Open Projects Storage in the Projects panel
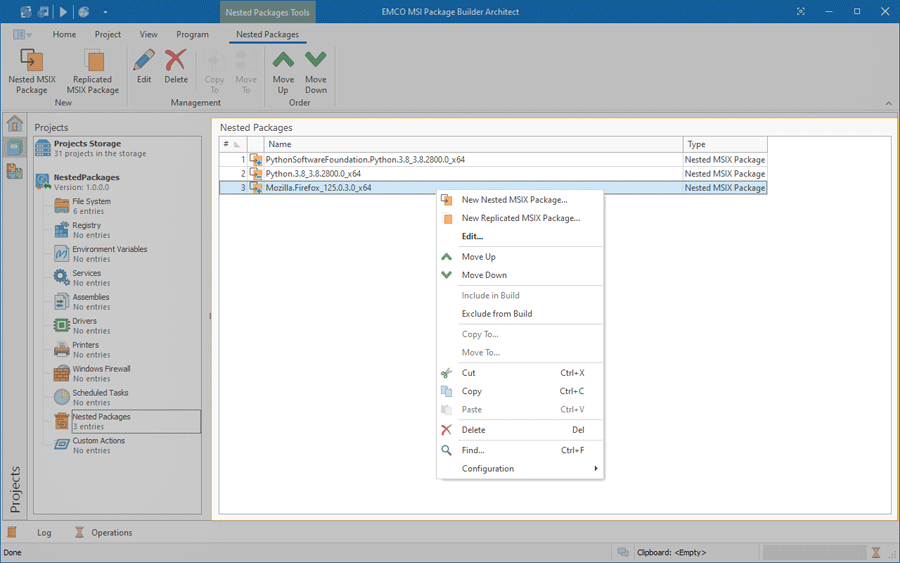This screenshot has height=563, width=900. click(x=91, y=148)
